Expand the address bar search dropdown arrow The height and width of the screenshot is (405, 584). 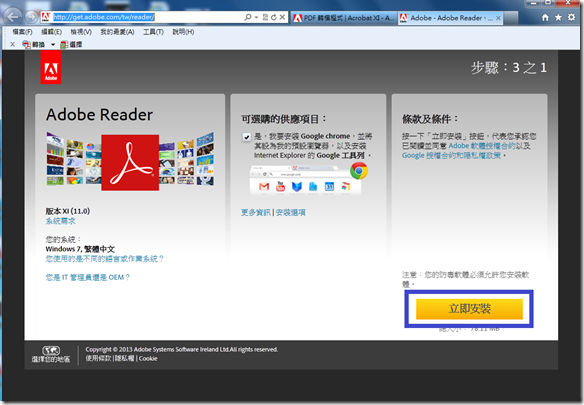coord(256,18)
